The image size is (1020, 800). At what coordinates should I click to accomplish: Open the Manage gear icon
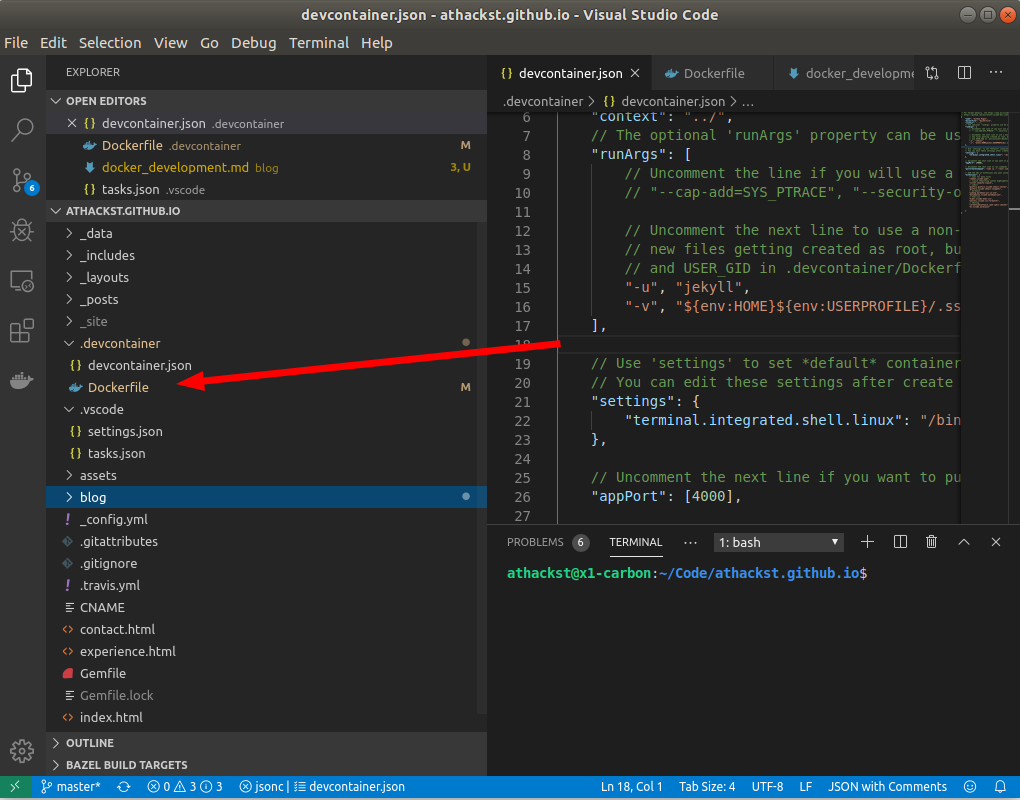pos(22,751)
